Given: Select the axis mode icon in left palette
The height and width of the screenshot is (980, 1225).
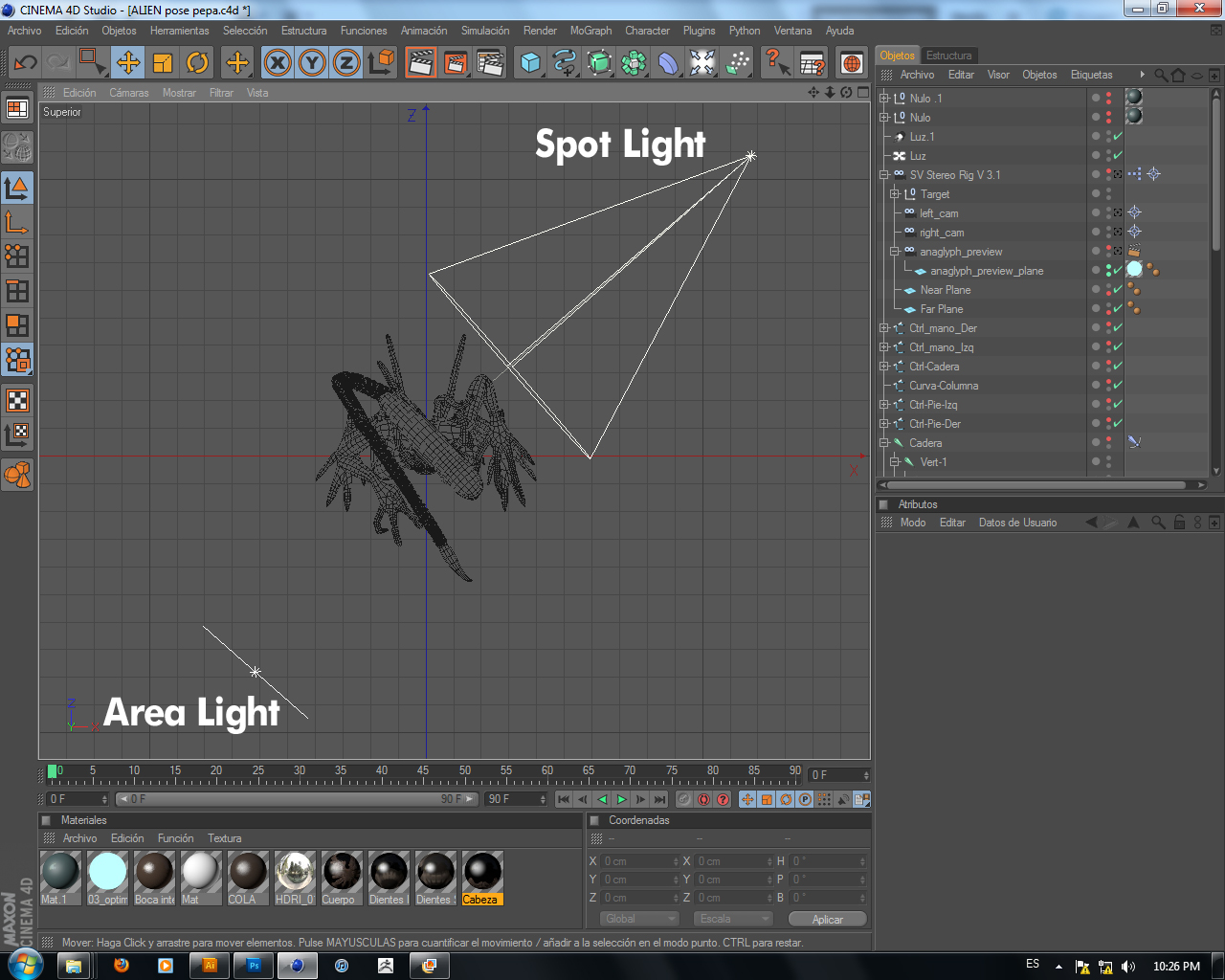Looking at the screenshot, I should [17, 222].
